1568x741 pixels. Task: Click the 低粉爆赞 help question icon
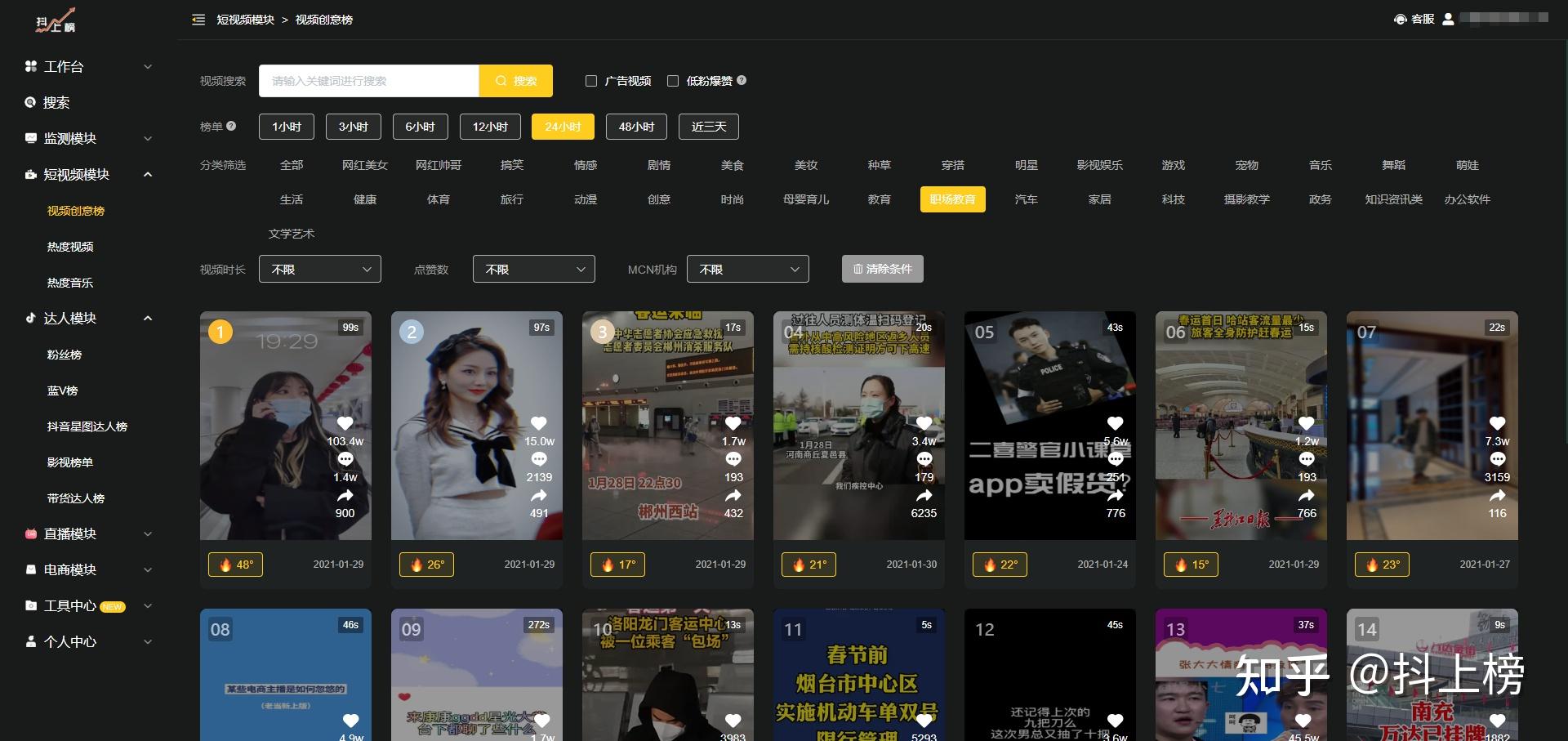742,80
